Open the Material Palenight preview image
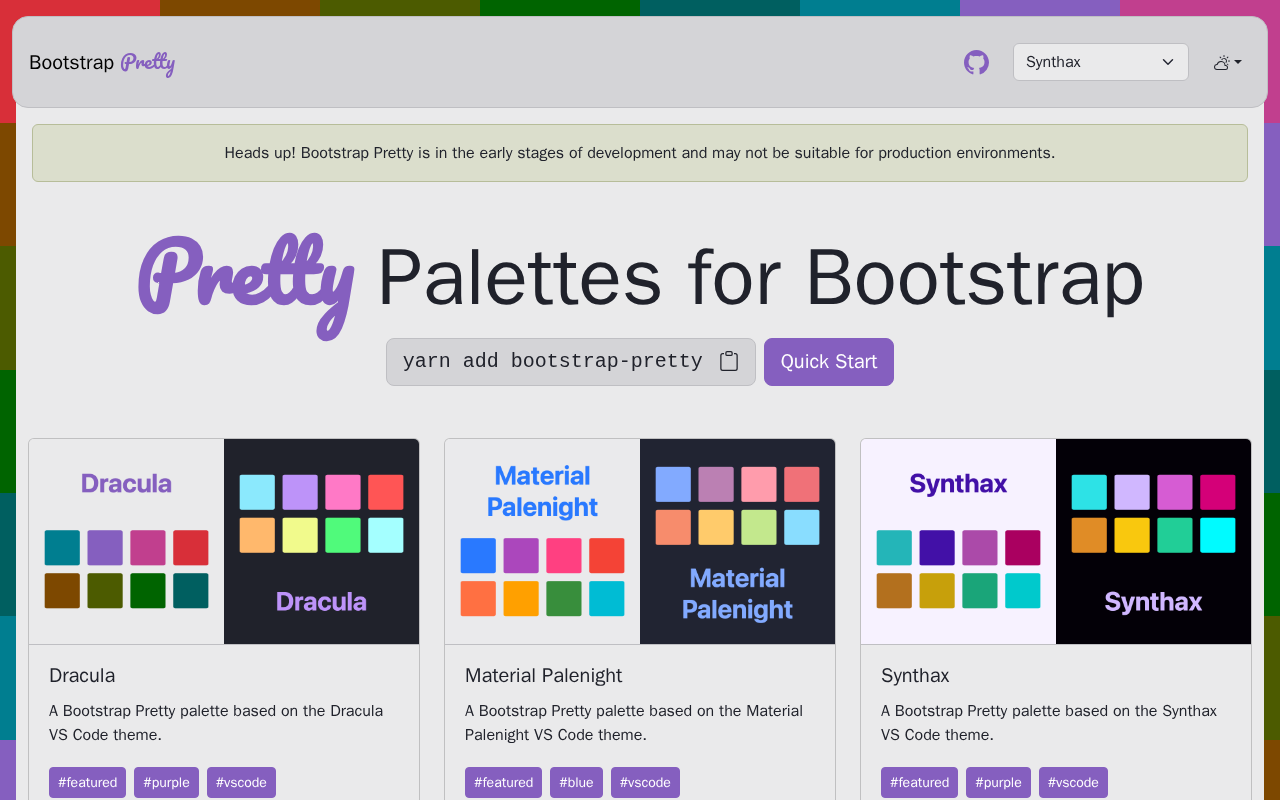 [640, 541]
